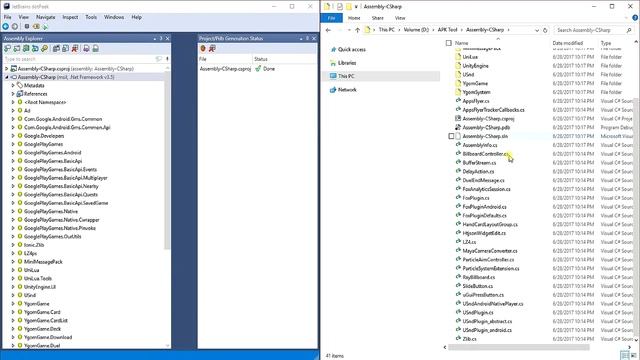Click the purple icon in Assembly Explorer toolbar
640x360 pixels.
point(86,49)
